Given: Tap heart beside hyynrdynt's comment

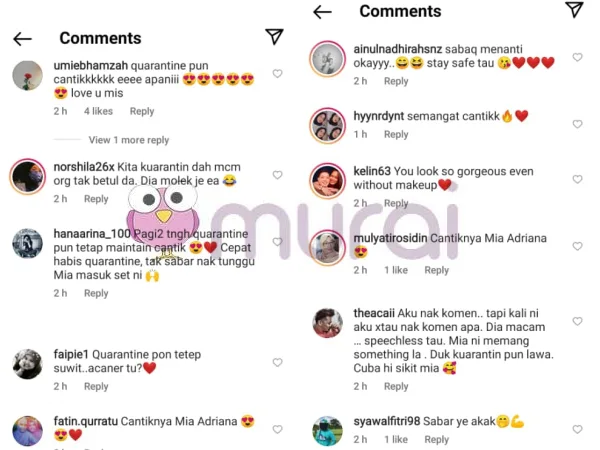Looking at the screenshot, I should click(x=577, y=124).
